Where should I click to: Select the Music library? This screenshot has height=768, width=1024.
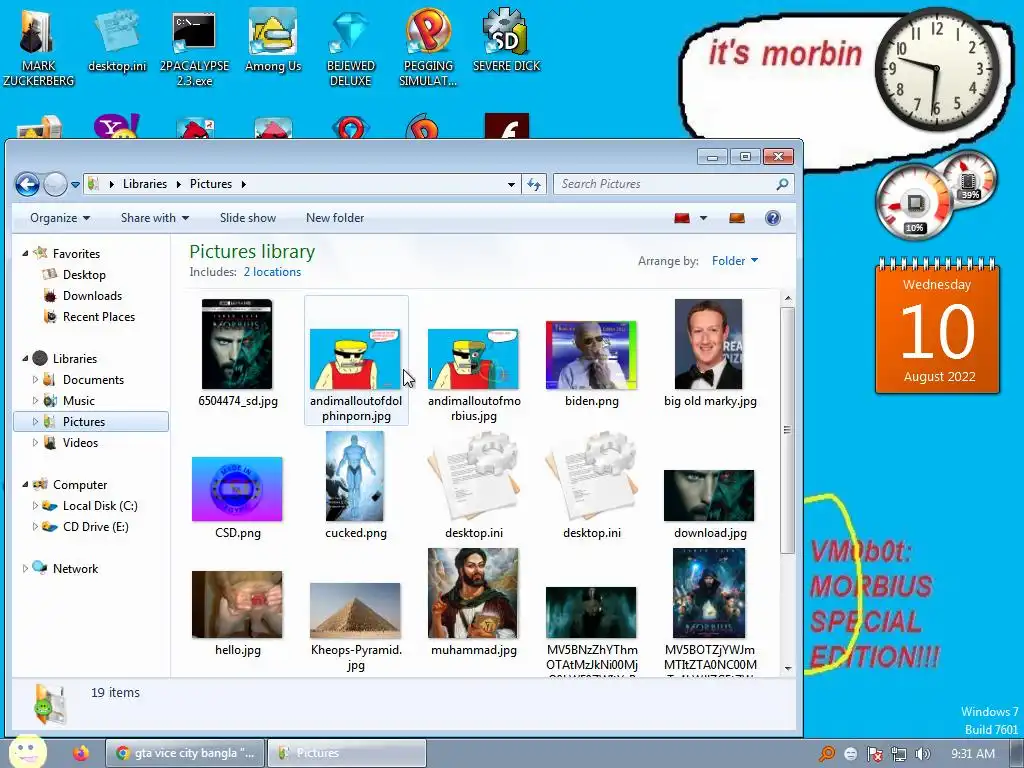(78, 401)
